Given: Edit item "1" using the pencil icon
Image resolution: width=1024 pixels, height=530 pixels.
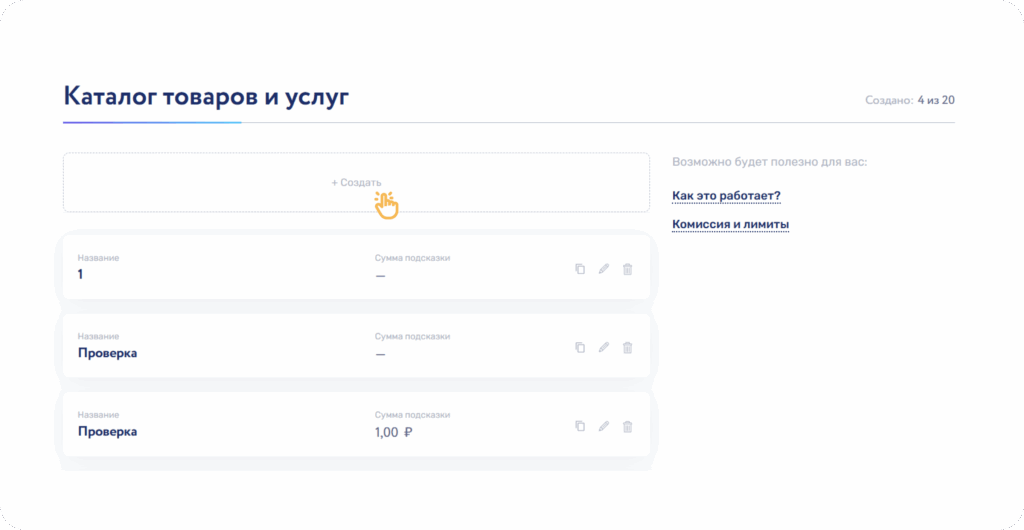Looking at the screenshot, I should [604, 269].
